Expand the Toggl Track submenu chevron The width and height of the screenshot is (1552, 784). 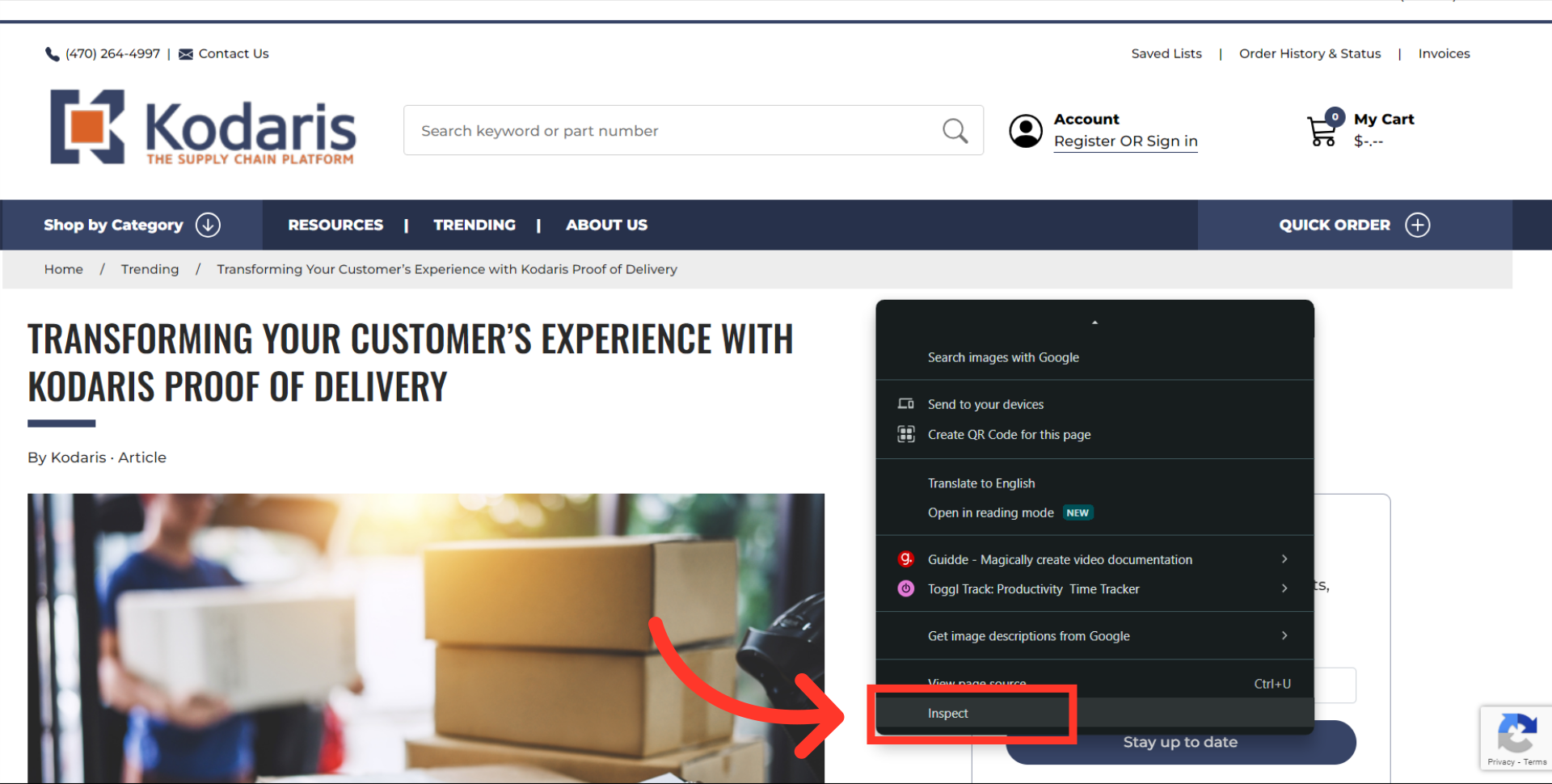coord(1284,588)
